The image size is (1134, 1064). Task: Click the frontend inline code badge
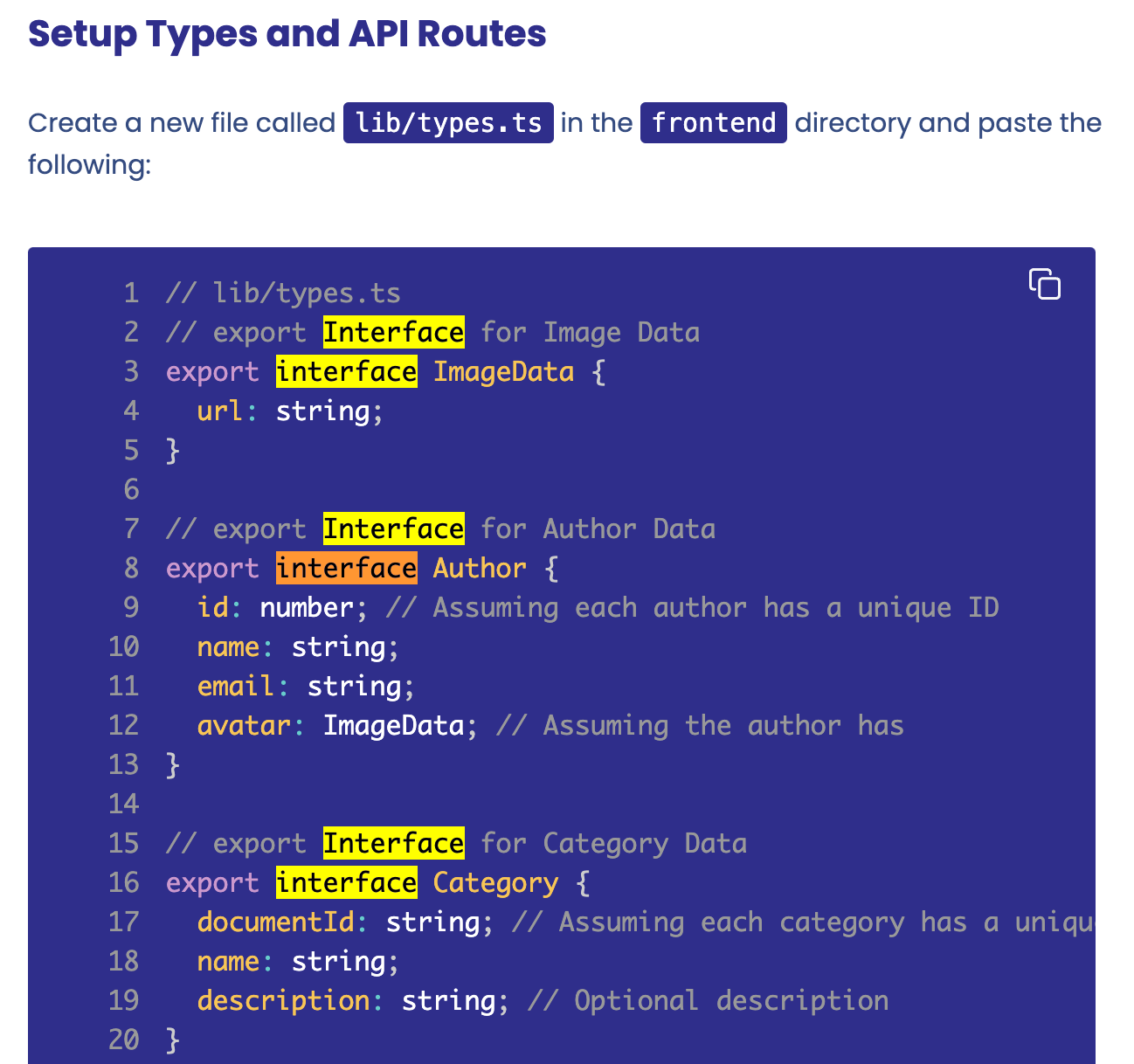pos(714,122)
